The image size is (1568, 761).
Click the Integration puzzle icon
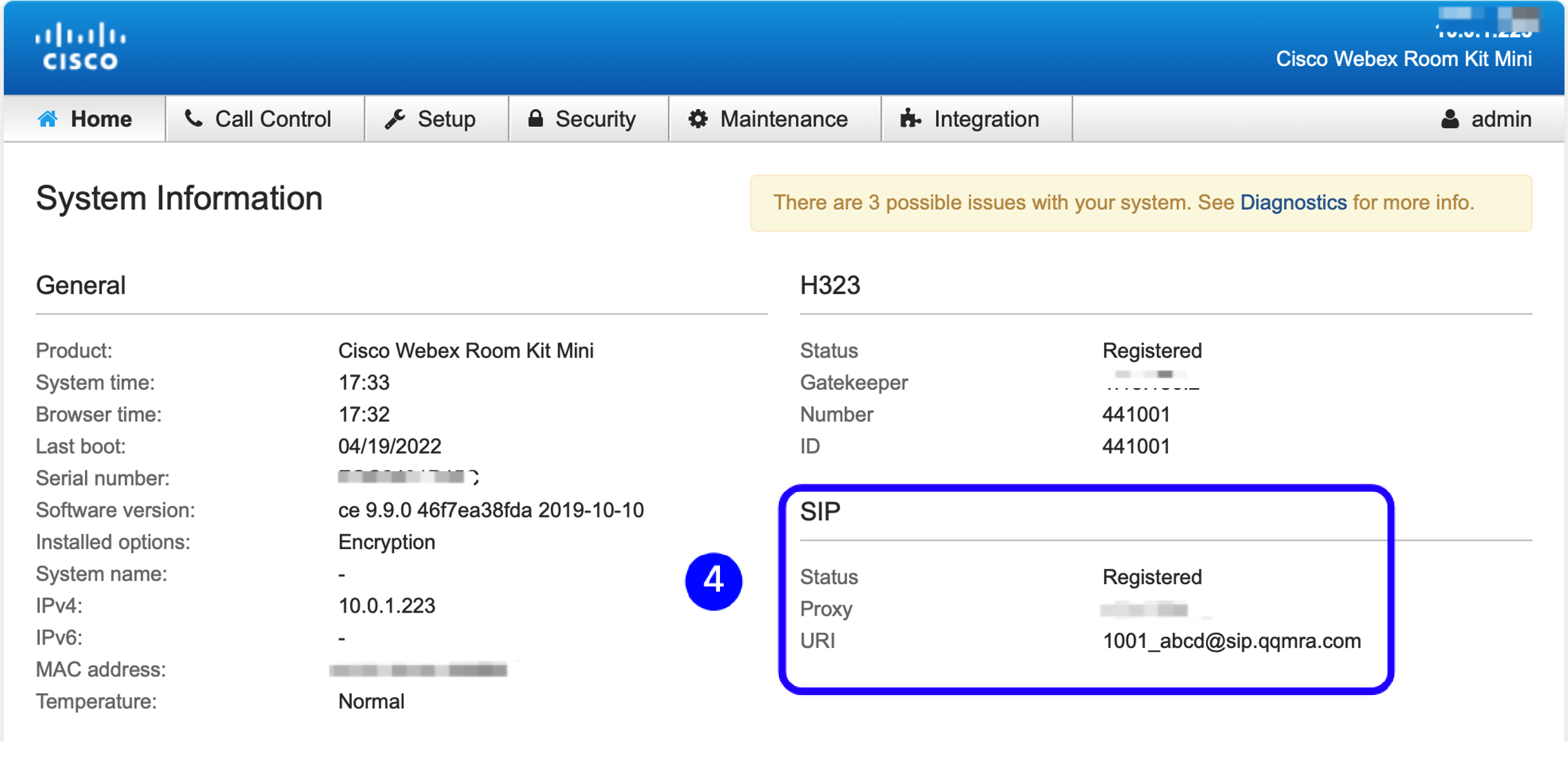click(x=910, y=118)
